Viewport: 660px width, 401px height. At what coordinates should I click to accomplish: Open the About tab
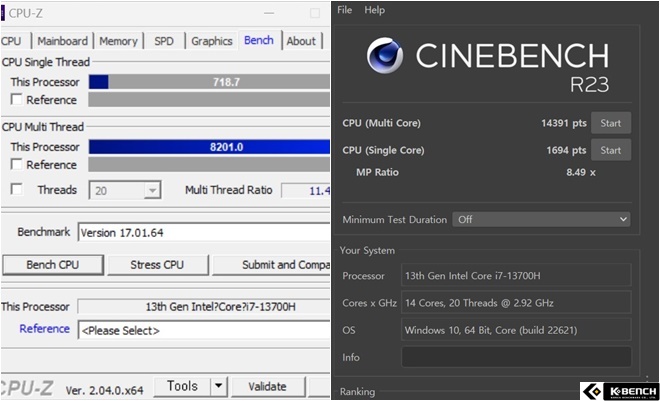pyautogui.click(x=301, y=41)
